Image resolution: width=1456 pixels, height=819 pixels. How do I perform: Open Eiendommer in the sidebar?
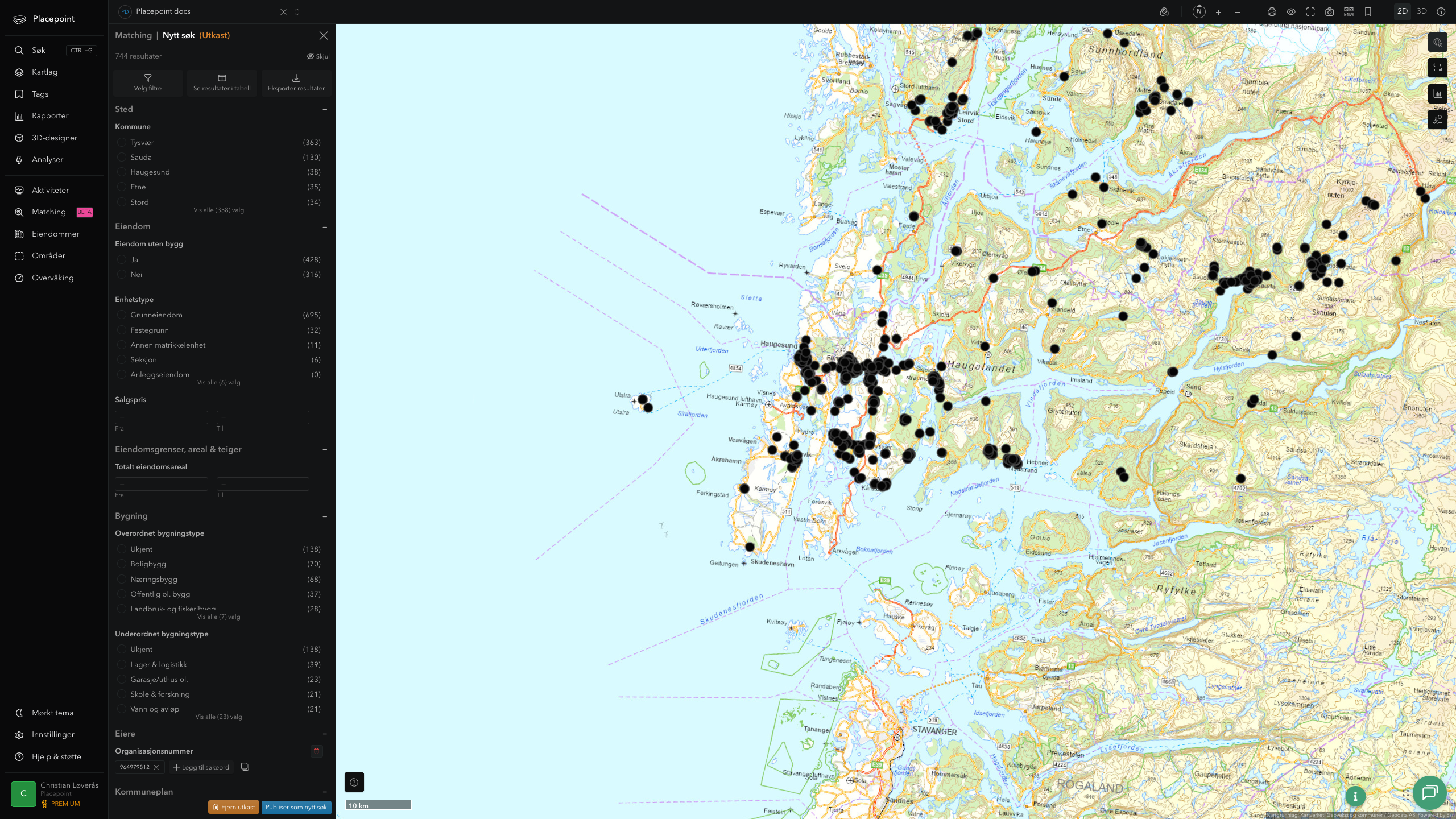56,234
